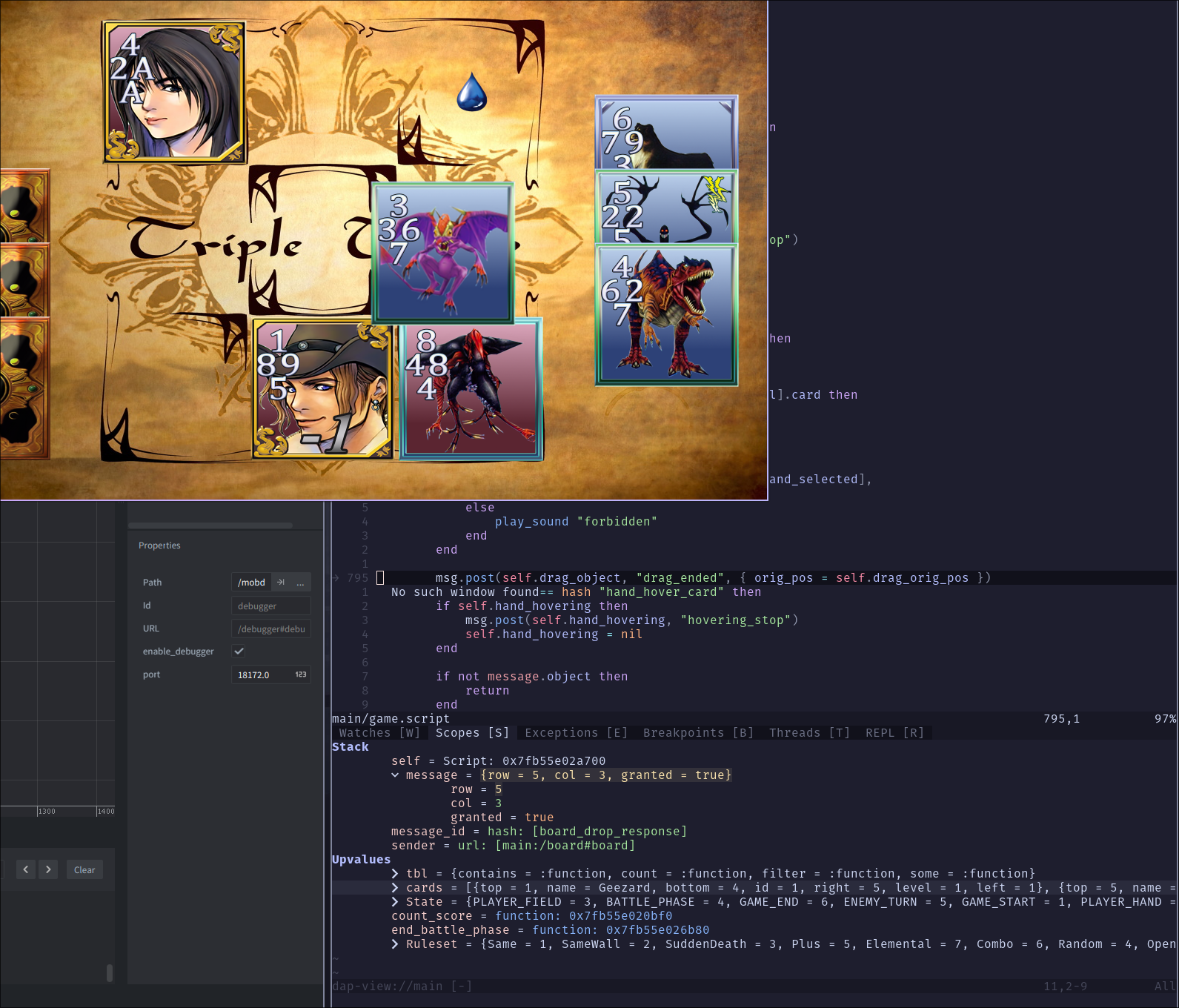Click the red dragon card showing 8 4 8 4
The height and width of the screenshot is (1008, 1179).
tap(472, 390)
